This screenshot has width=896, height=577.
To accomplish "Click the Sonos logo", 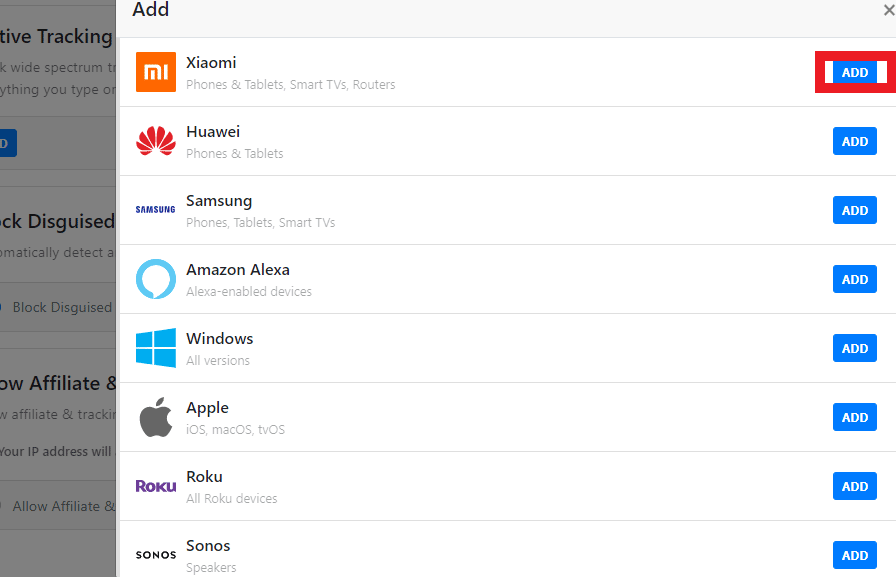I will pos(155,555).
